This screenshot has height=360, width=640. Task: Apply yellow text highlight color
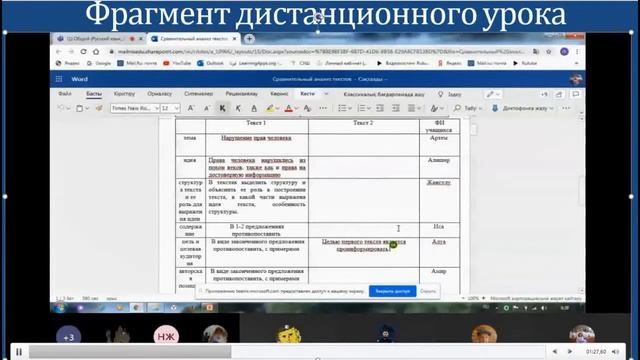pos(269,108)
